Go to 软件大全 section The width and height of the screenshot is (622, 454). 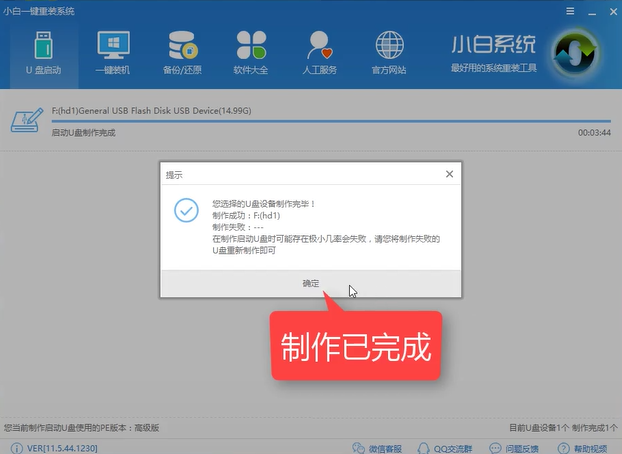click(x=251, y=54)
